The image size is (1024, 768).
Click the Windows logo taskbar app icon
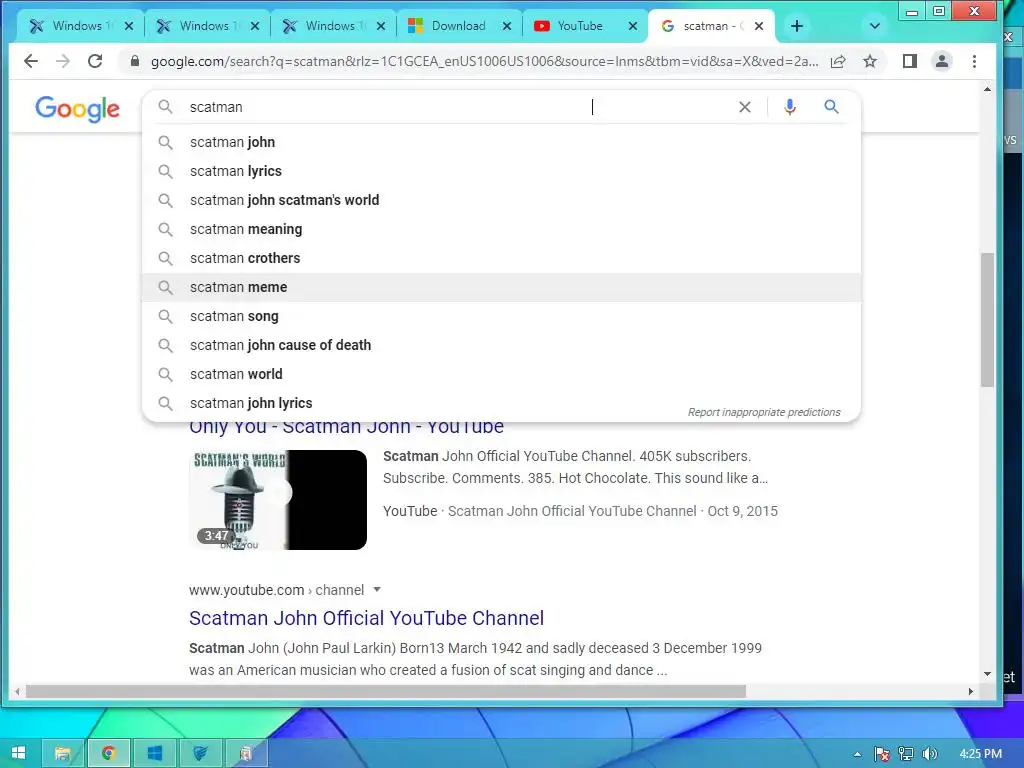(x=155, y=754)
